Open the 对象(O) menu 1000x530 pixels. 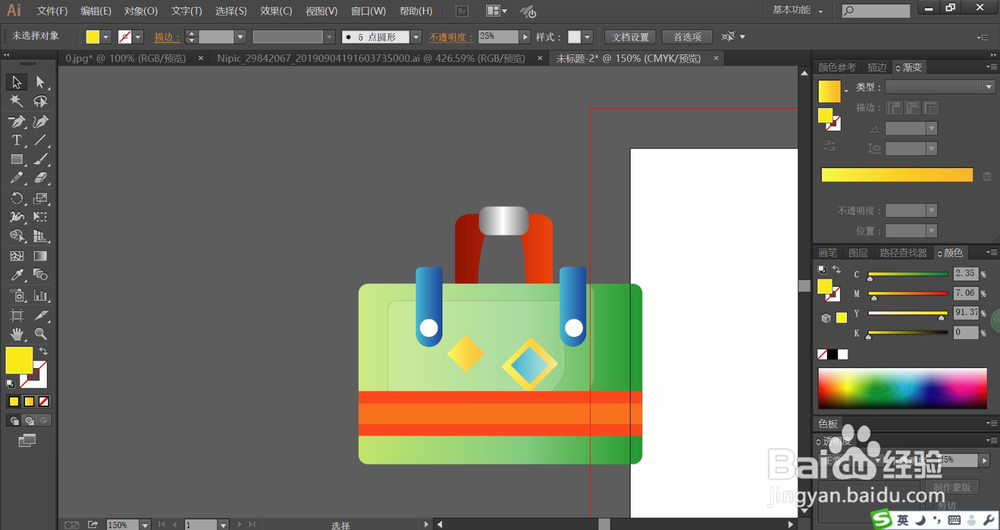point(141,11)
